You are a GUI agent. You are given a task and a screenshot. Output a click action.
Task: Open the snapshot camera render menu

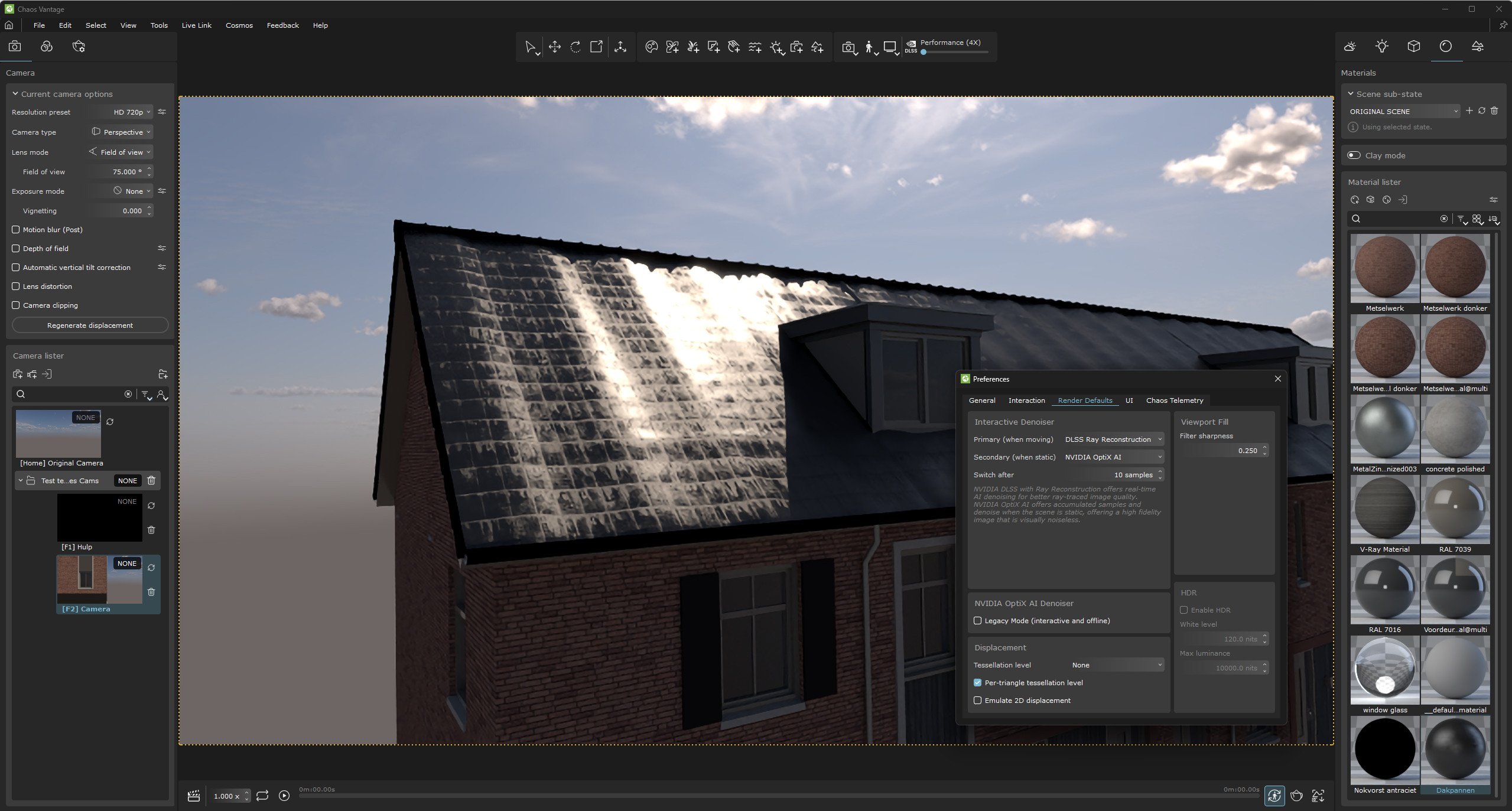(849, 48)
